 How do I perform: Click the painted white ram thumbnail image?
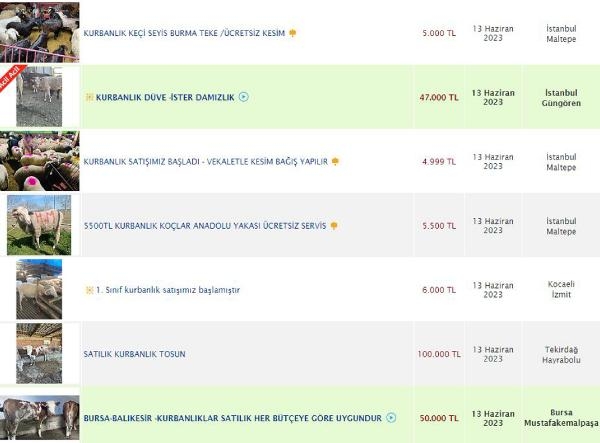(x=39, y=225)
